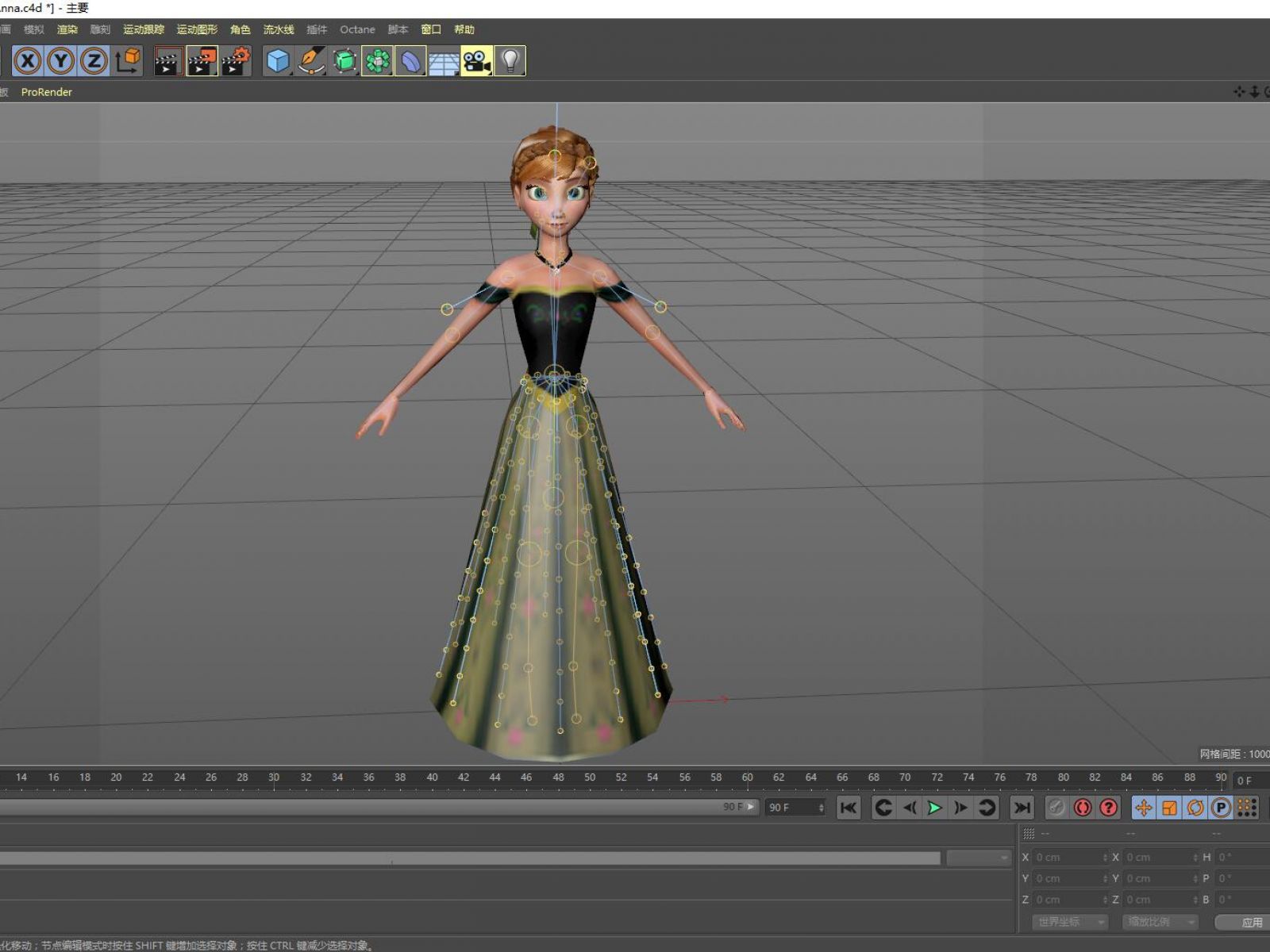Image resolution: width=1270 pixels, height=952 pixels.
Task: Click the Render View clapperboard icon
Action: click(x=167, y=61)
